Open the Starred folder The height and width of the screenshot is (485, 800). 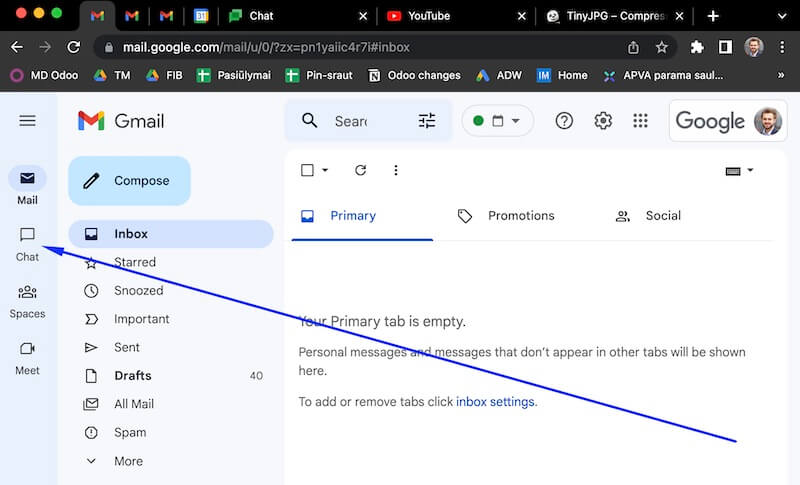point(171,262)
